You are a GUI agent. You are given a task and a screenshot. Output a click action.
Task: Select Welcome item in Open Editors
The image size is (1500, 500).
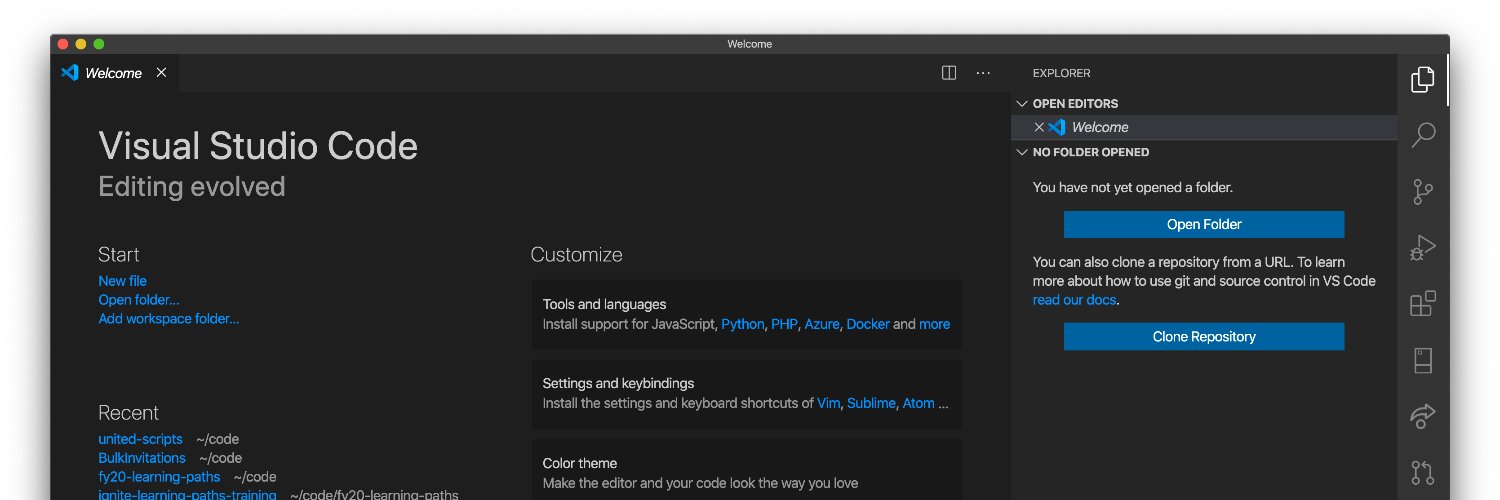click(x=1204, y=127)
